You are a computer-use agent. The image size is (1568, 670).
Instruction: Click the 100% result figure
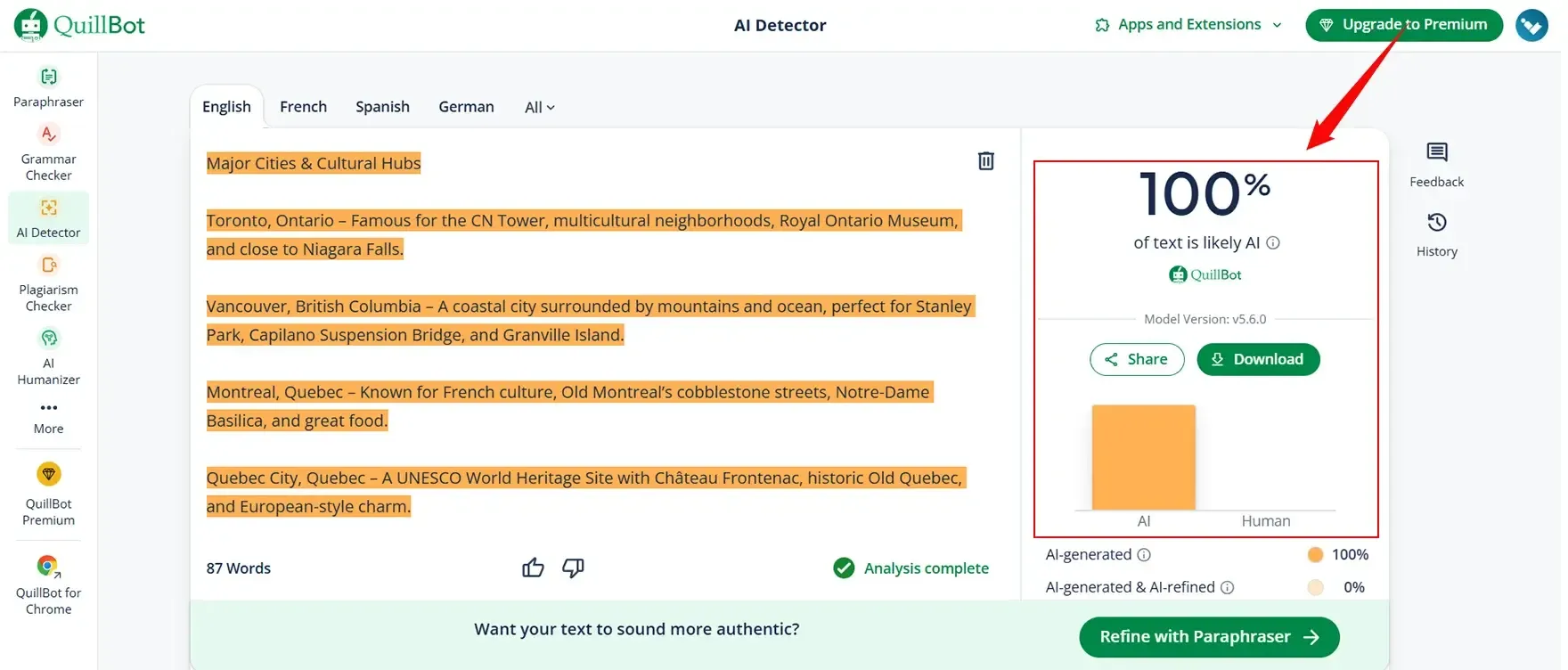tap(1205, 193)
